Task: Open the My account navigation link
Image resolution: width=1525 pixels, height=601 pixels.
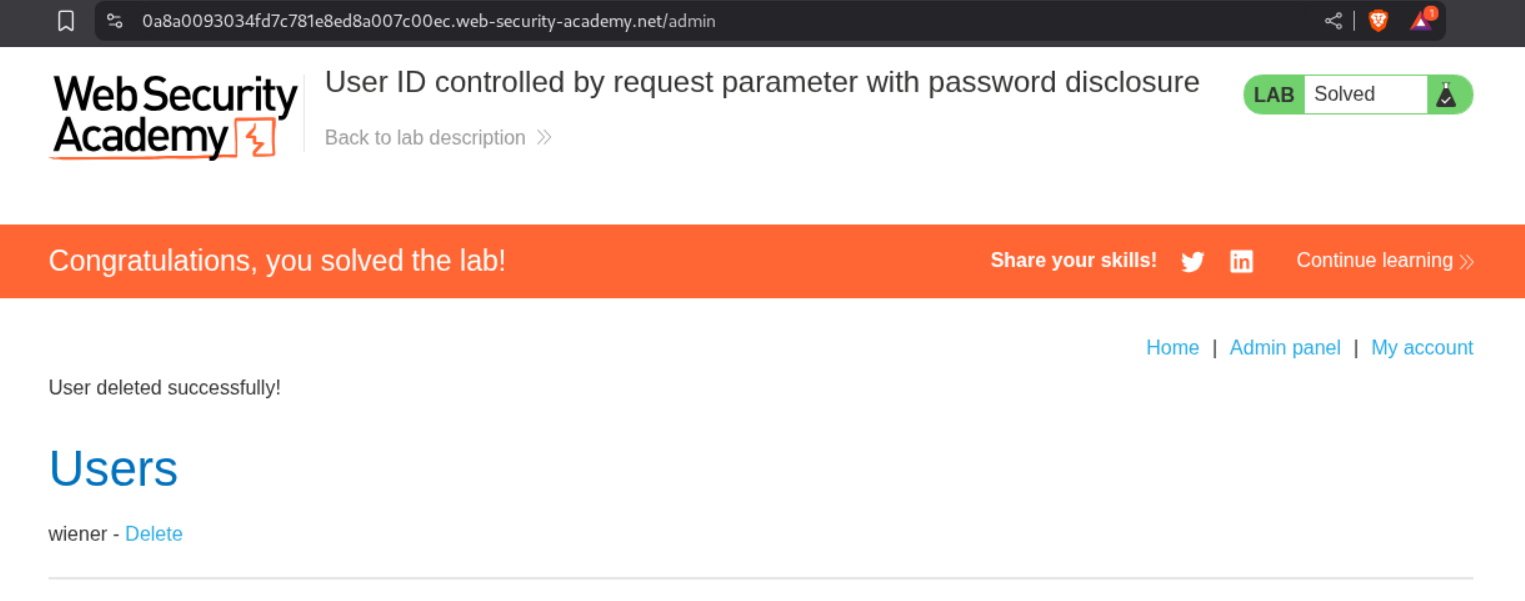Action: pyautogui.click(x=1422, y=348)
